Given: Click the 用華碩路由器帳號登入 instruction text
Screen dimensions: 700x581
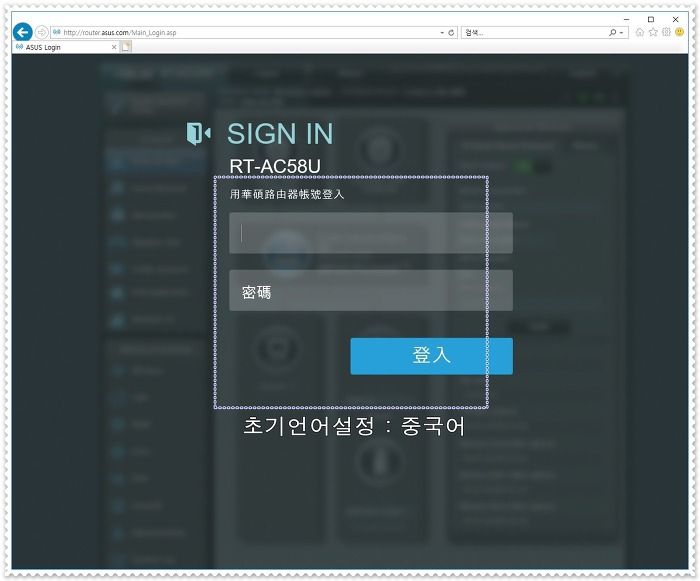Looking at the screenshot, I should pos(287,194).
